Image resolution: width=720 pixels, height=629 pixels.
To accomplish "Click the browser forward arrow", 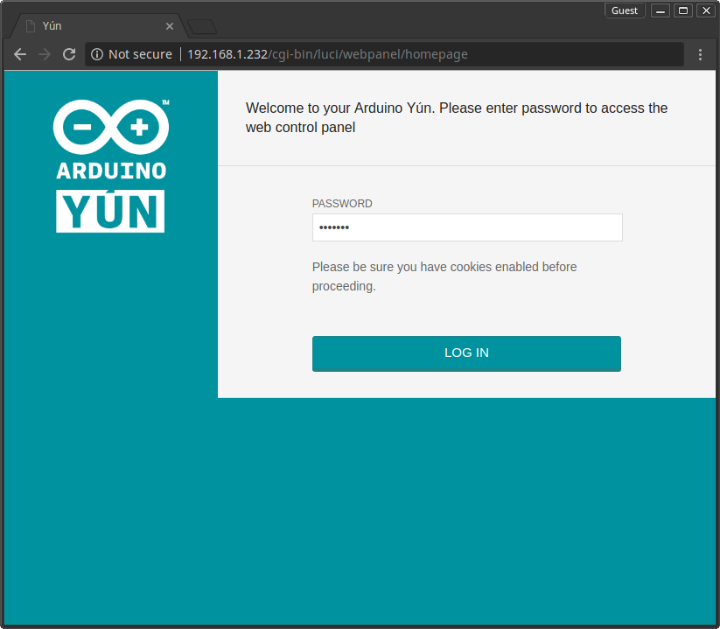I will click(45, 54).
